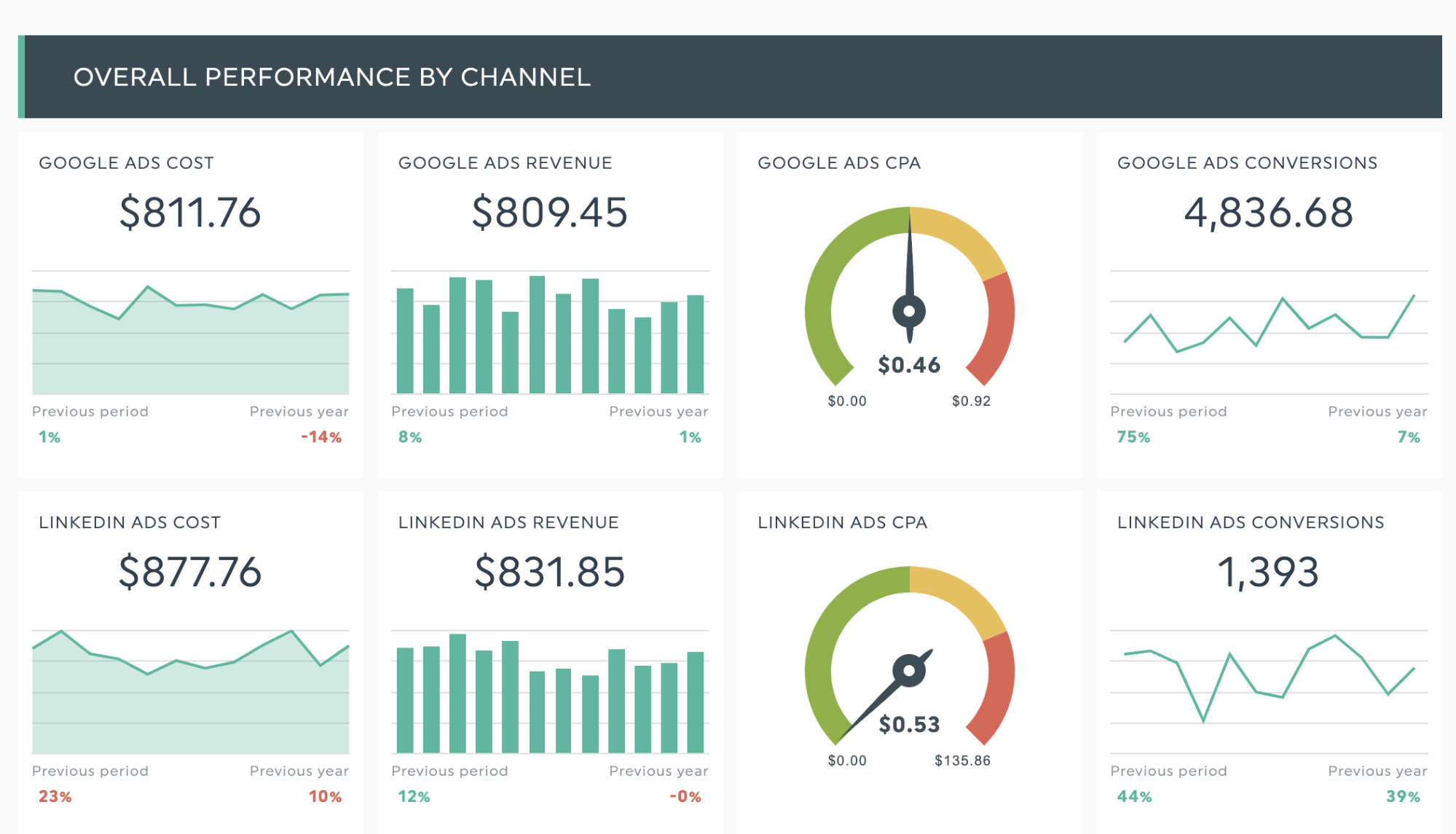Click the LinkedIn Ads CPA gauge needle hub
The image size is (1456, 834).
click(909, 671)
